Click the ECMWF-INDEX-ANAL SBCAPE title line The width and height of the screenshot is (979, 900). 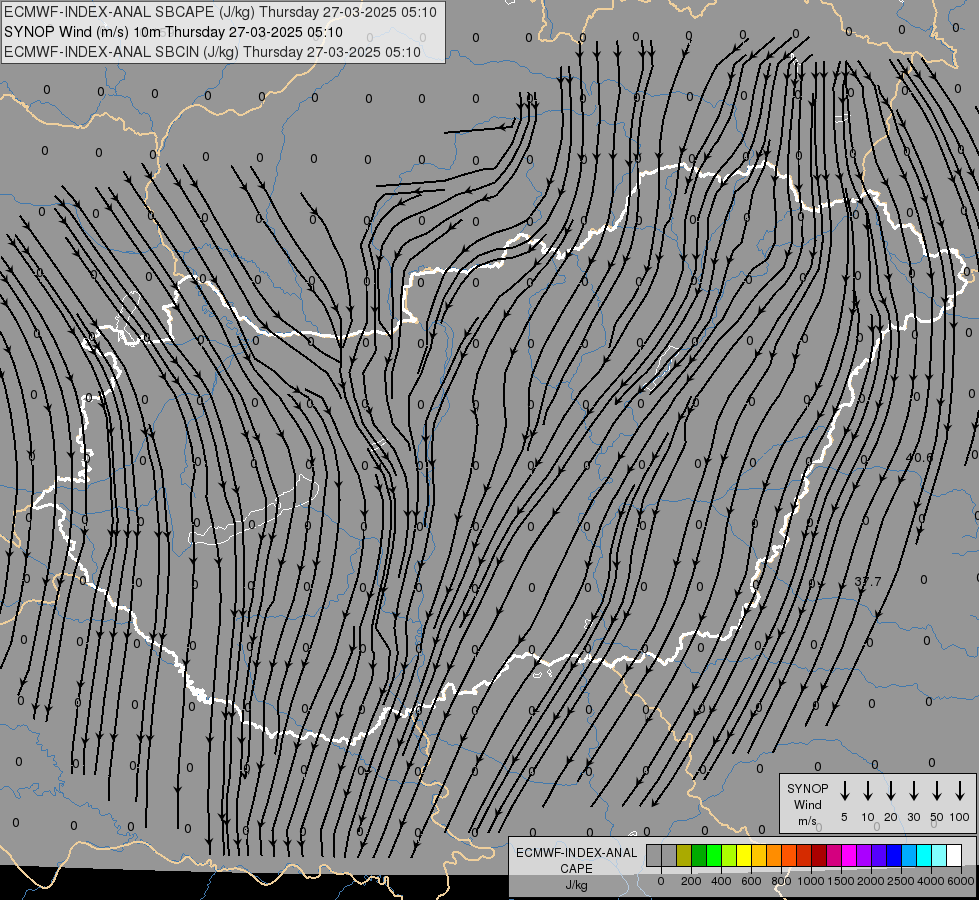tap(220, 12)
